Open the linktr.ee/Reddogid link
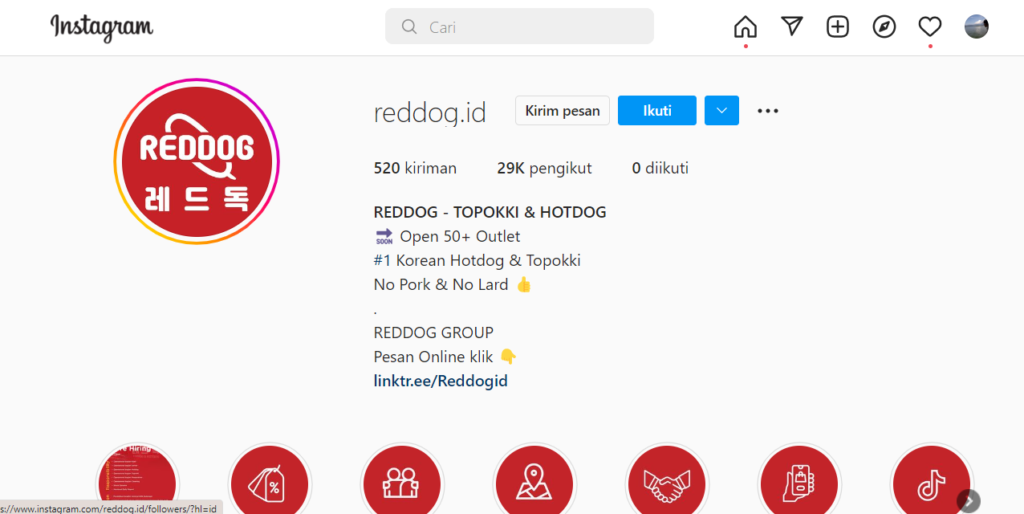The height and width of the screenshot is (514, 1024). [440, 381]
